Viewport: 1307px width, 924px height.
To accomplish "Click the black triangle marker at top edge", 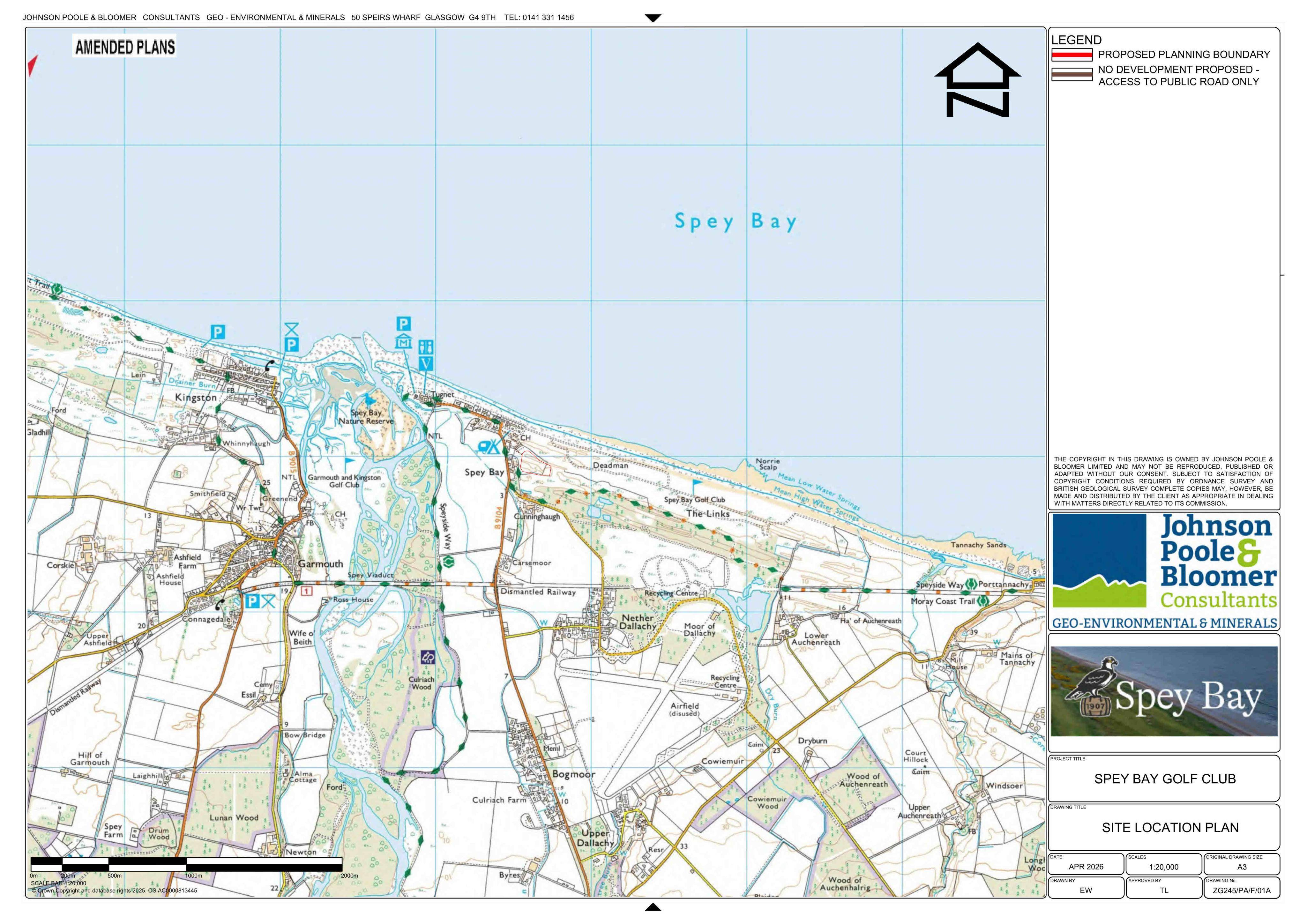I will click(653, 18).
